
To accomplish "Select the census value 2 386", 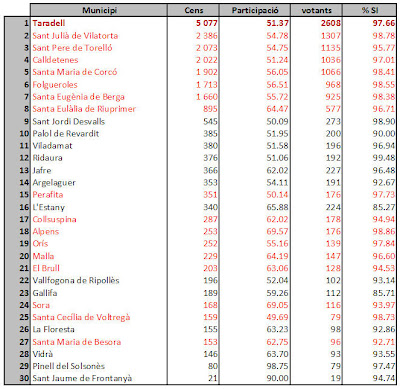I will pos(207,36).
